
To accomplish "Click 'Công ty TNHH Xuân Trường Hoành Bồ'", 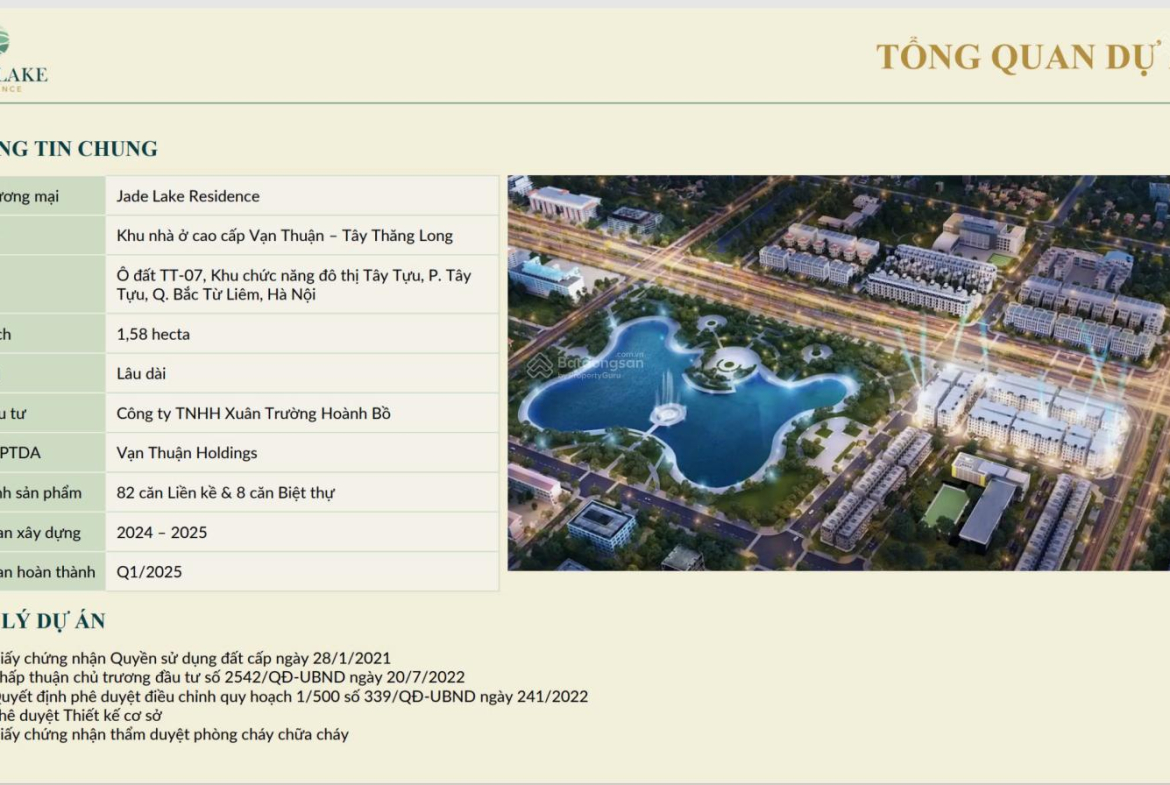I will coord(254,413).
